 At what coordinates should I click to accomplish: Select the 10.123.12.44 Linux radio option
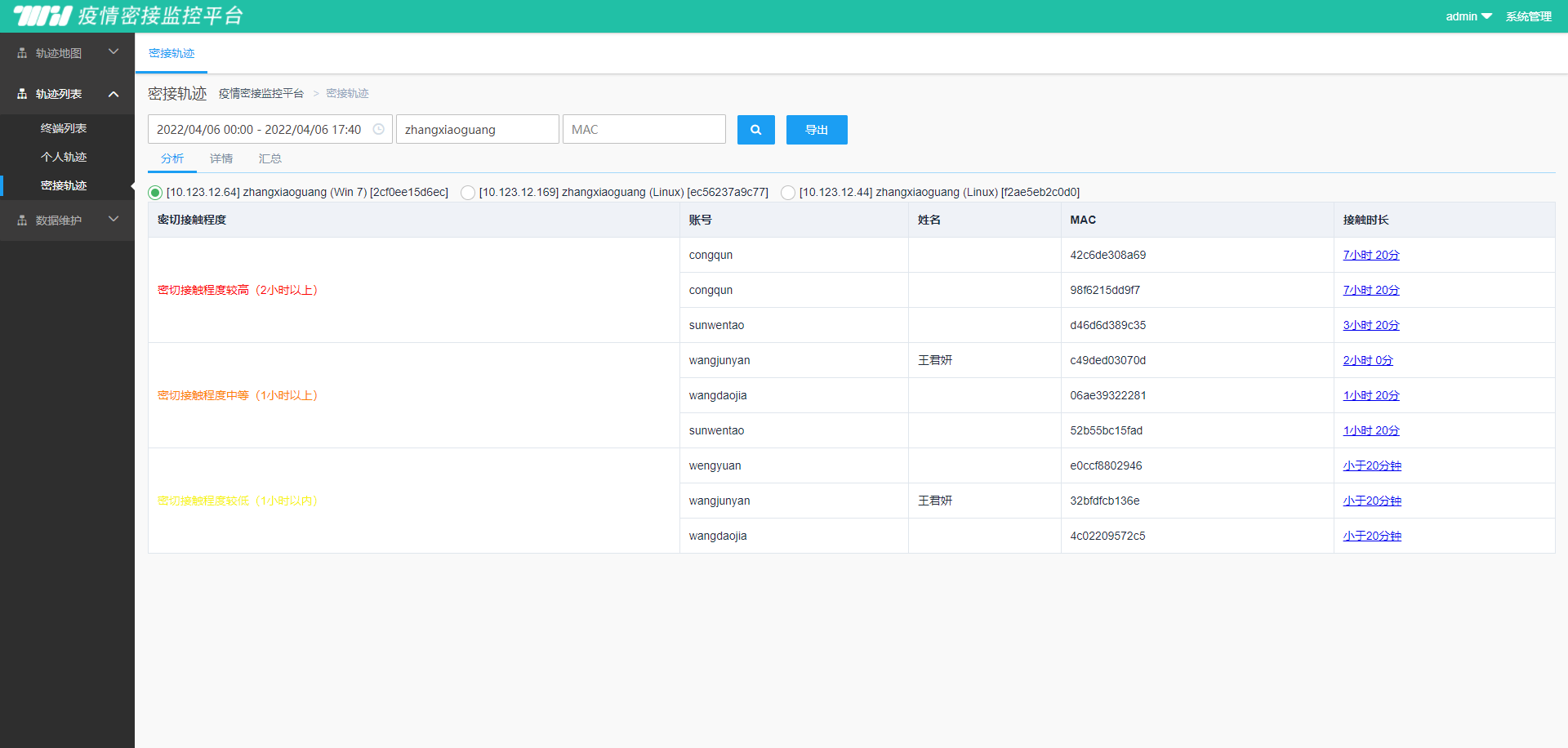[x=788, y=193]
